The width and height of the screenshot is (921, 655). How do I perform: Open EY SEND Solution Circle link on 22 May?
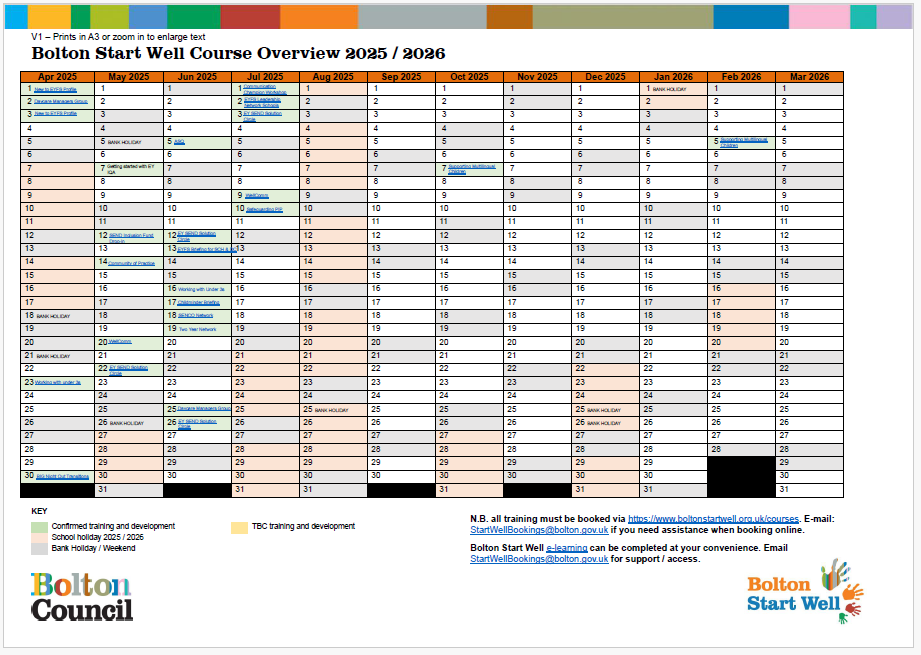(x=128, y=370)
